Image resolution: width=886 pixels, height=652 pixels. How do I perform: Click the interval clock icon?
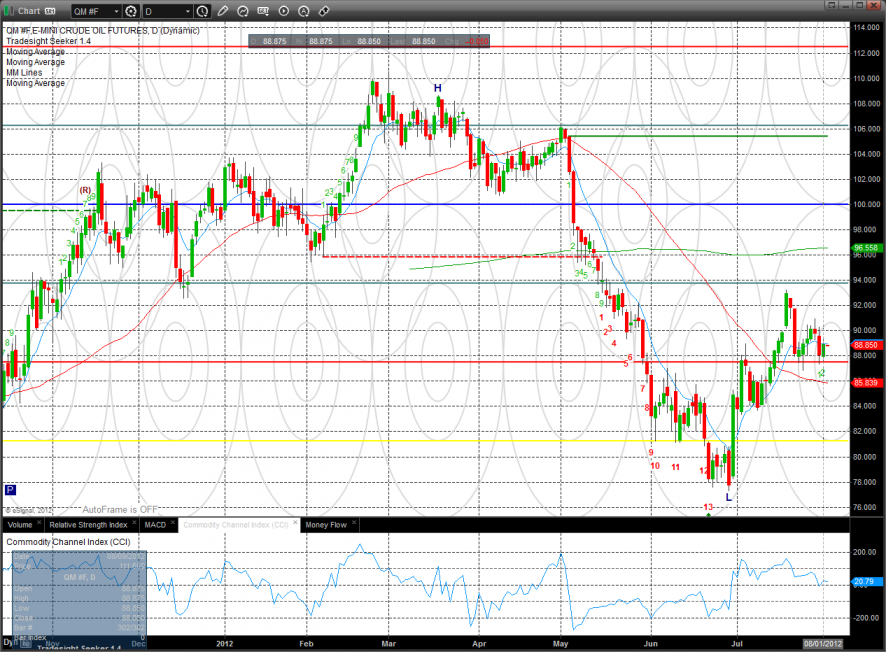click(x=203, y=11)
